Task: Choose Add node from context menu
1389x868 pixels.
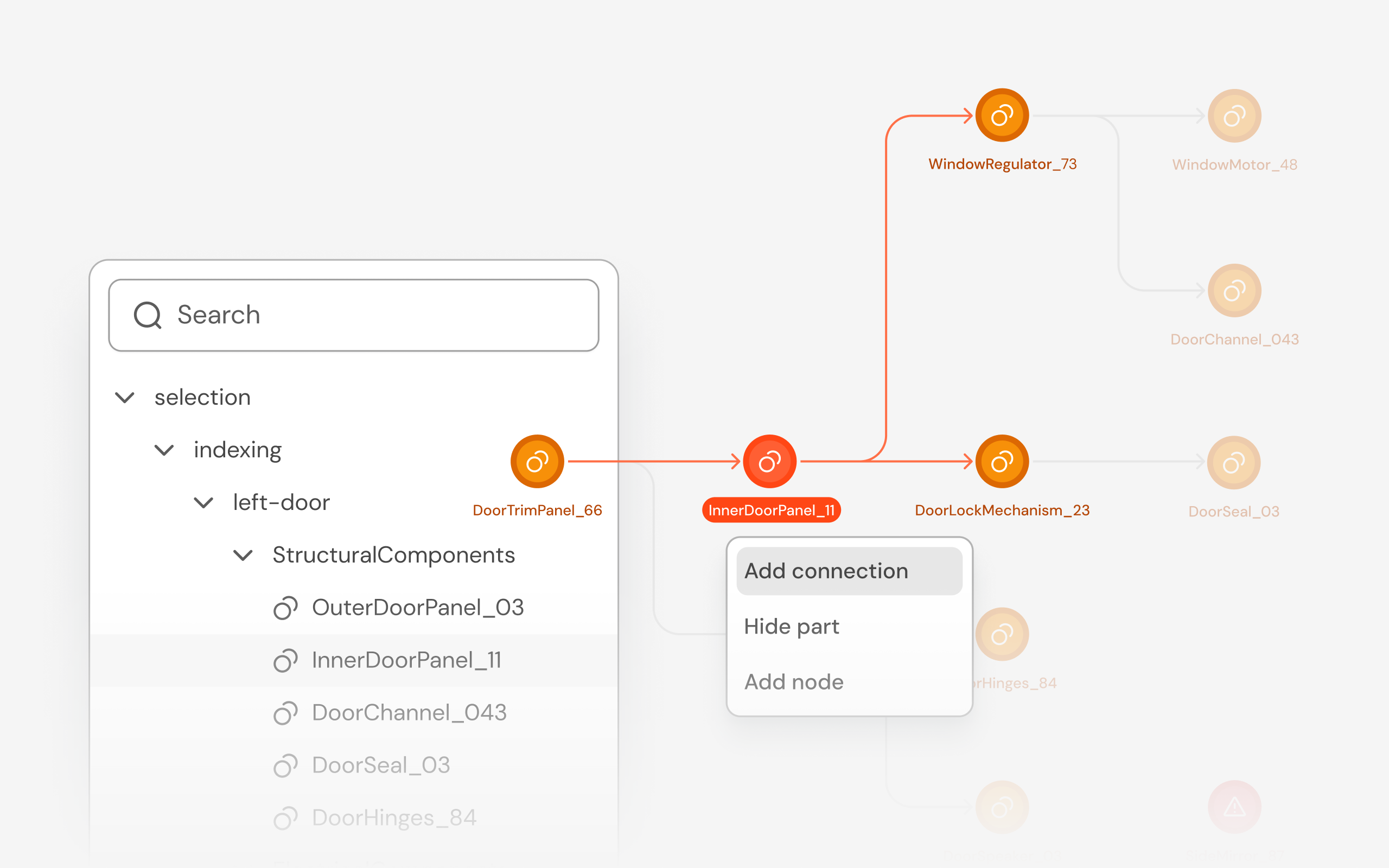Action: pos(850,682)
